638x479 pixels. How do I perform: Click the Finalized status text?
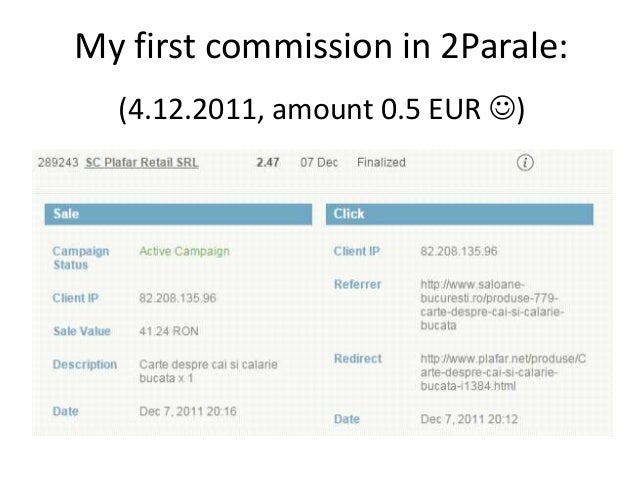[x=381, y=162]
